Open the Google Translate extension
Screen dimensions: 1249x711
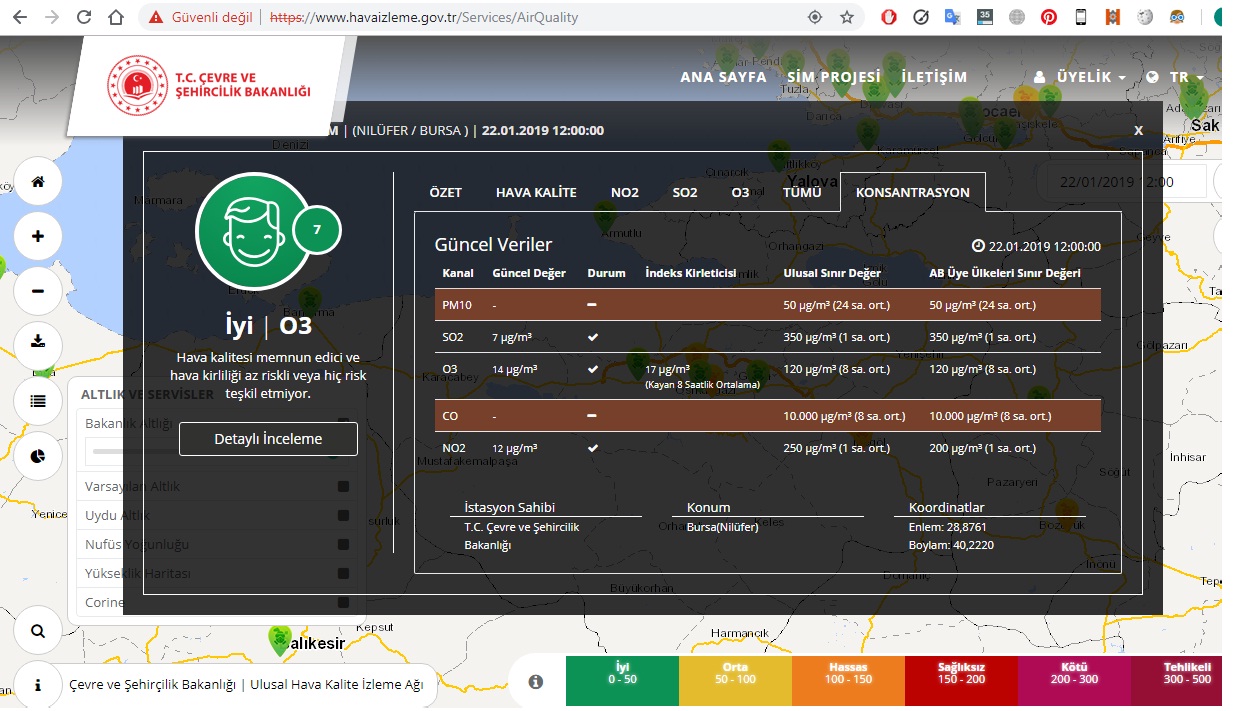[x=953, y=17]
